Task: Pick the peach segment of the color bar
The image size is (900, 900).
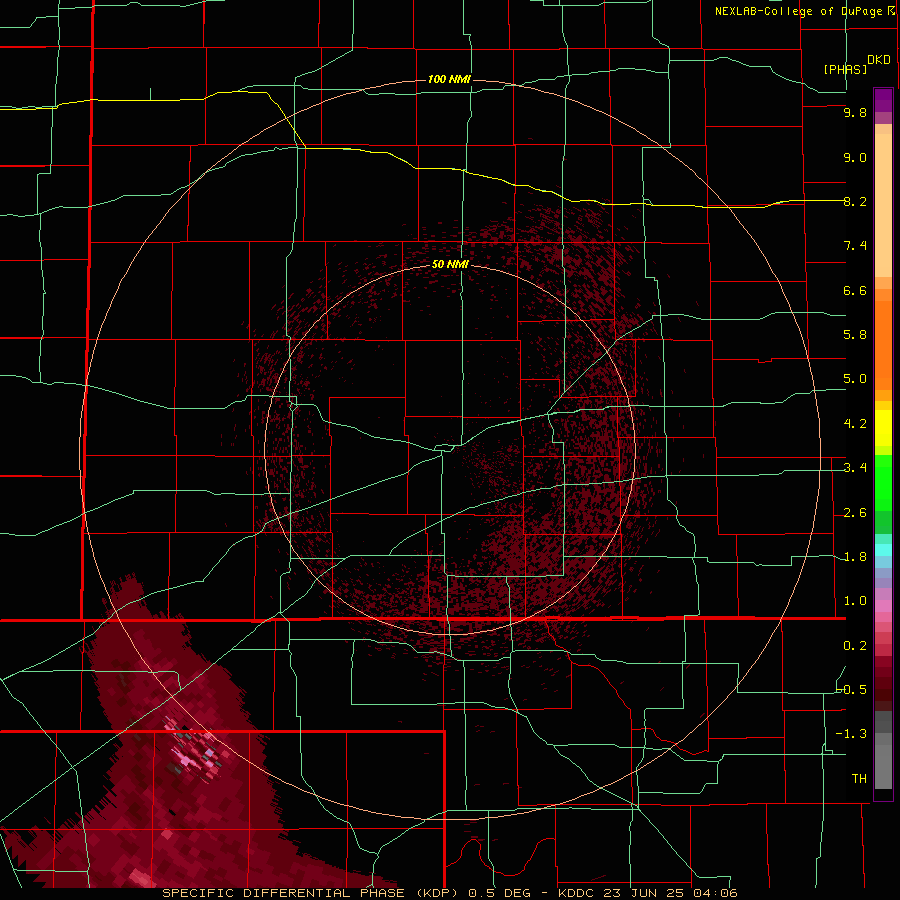Action: click(x=883, y=205)
